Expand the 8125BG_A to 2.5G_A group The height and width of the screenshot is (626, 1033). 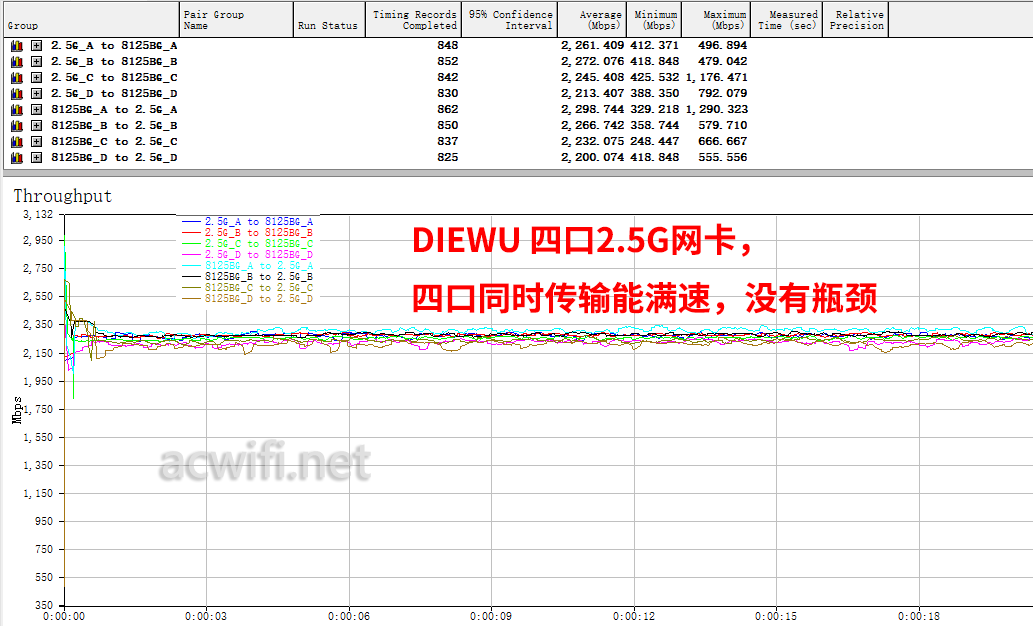(37, 109)
